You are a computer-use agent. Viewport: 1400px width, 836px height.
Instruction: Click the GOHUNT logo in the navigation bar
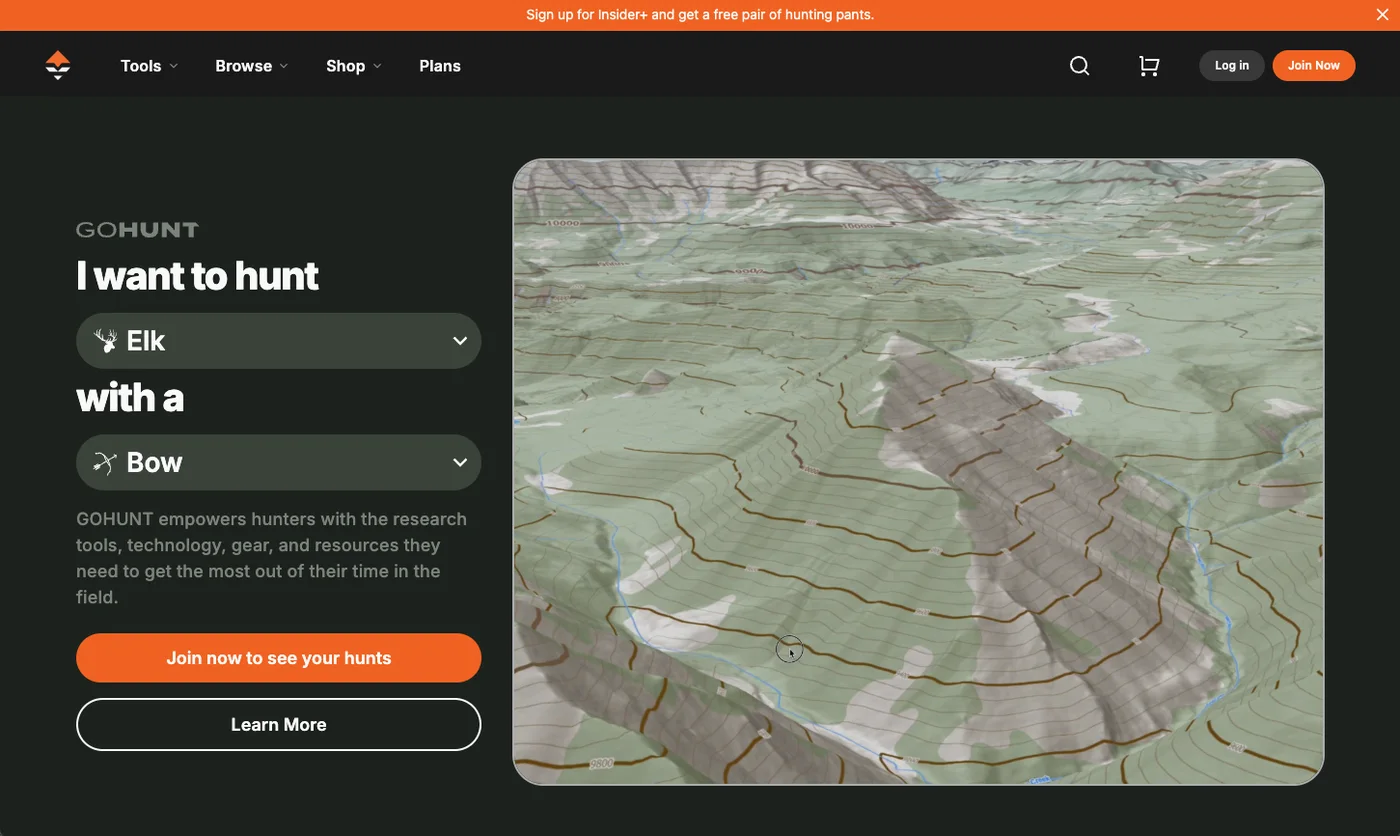click(58, 65)
